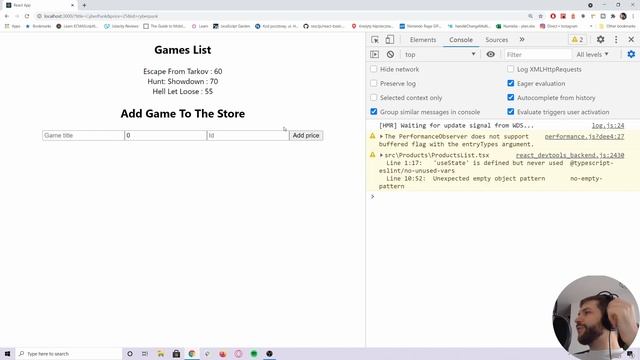Click the console prompt input line
The image size is (640, 360).
[503, 197]
